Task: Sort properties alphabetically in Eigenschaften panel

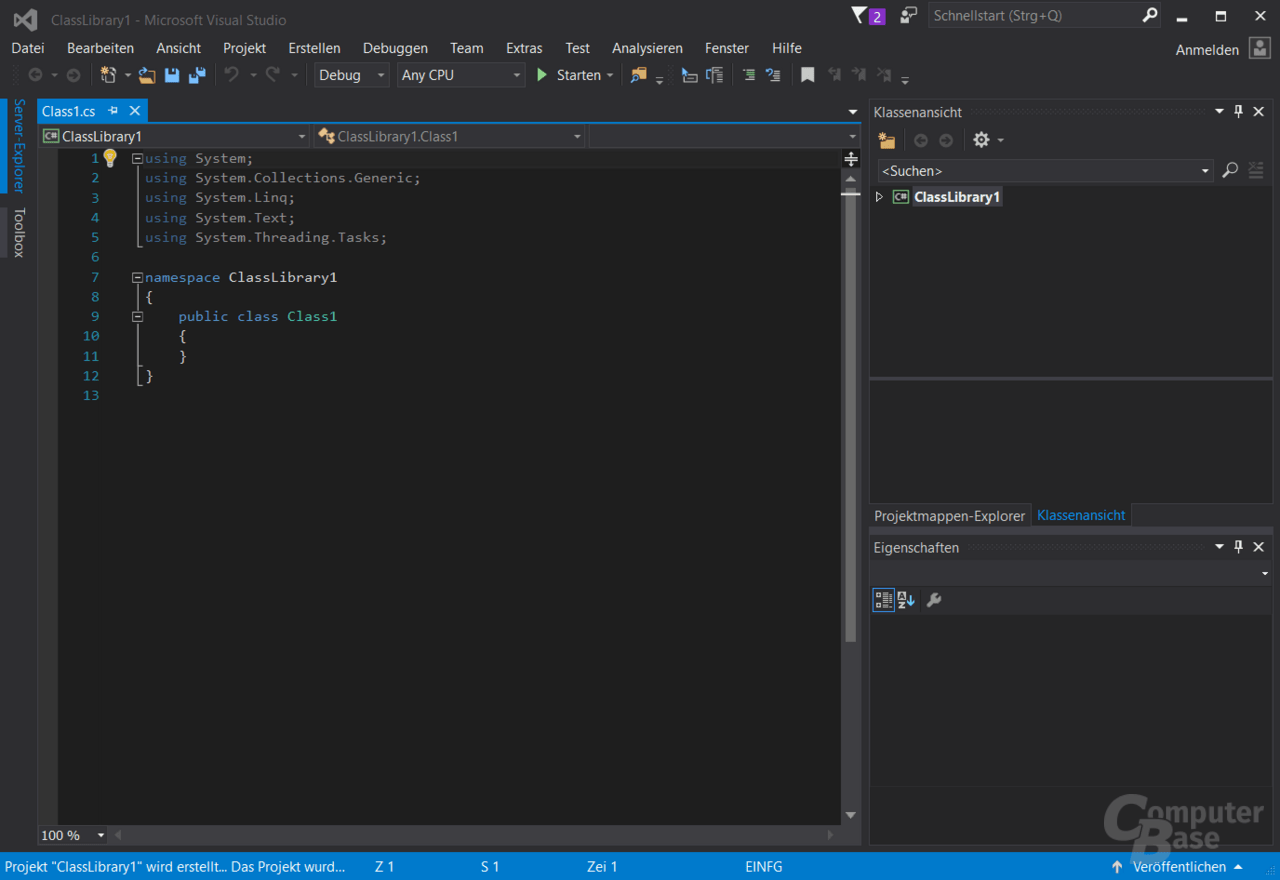Action: [905, 599]
